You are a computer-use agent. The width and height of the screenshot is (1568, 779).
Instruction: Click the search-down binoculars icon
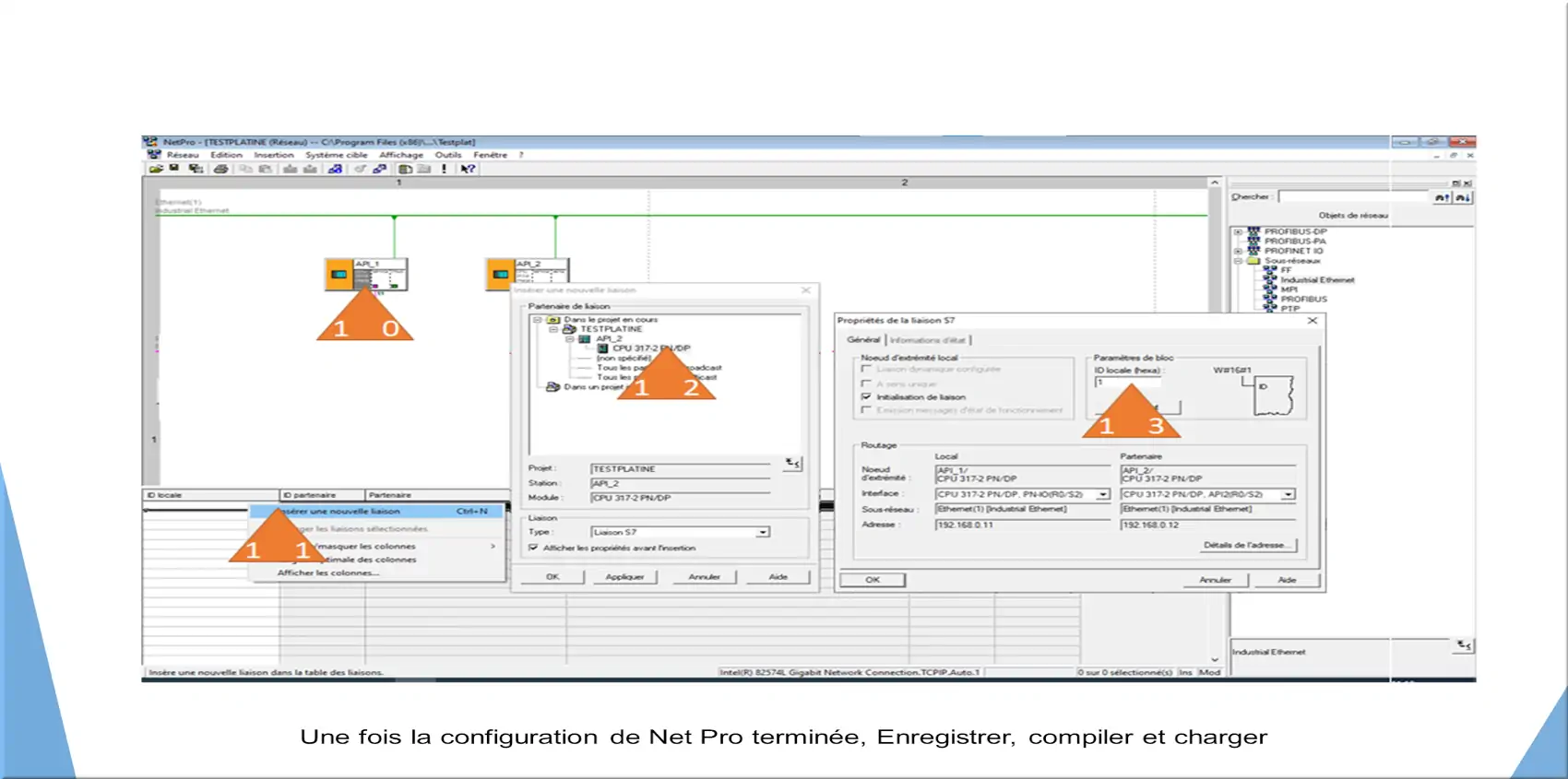coord(1463,197)
